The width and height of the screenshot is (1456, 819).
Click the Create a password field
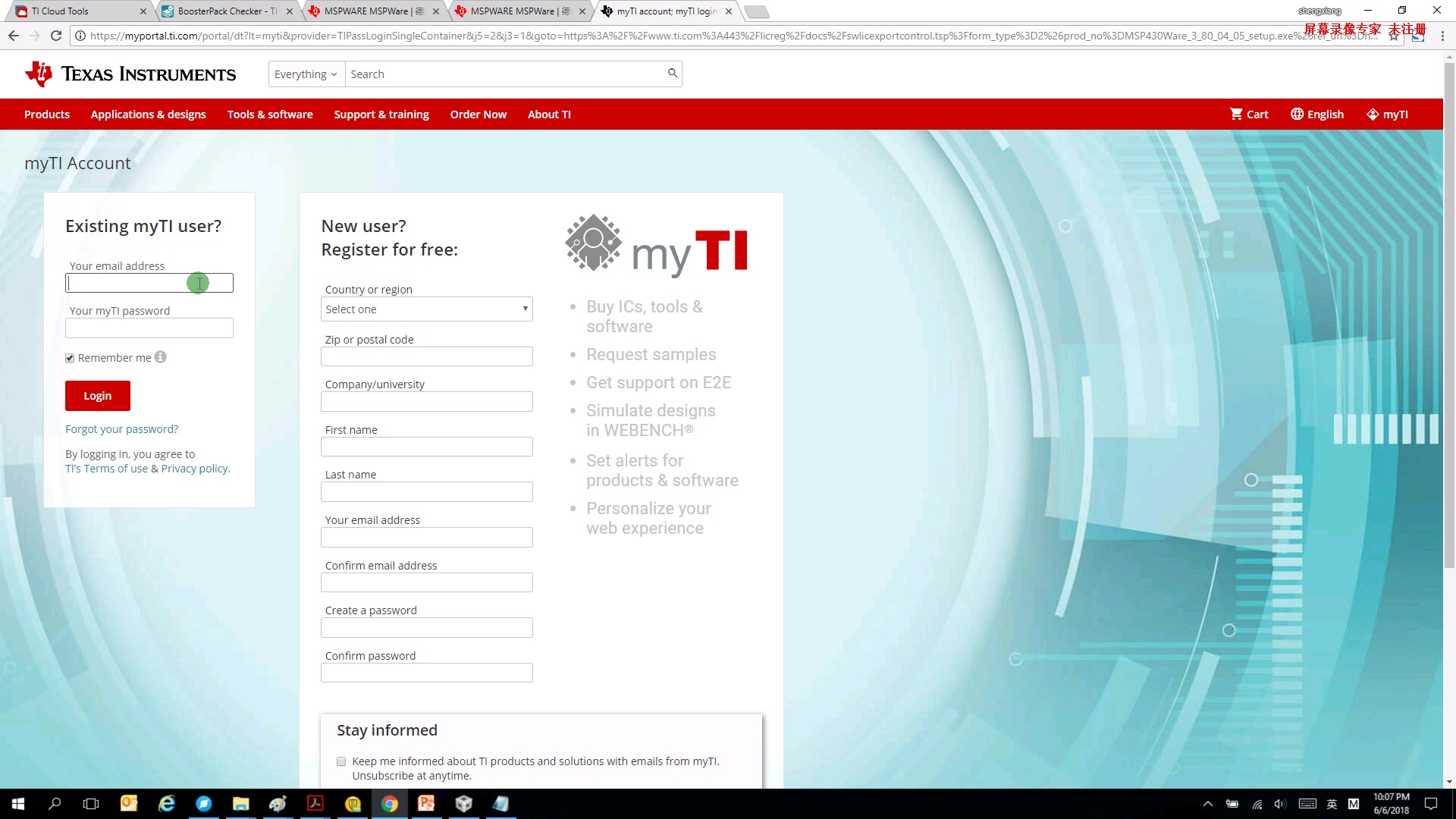pos(426,627)
